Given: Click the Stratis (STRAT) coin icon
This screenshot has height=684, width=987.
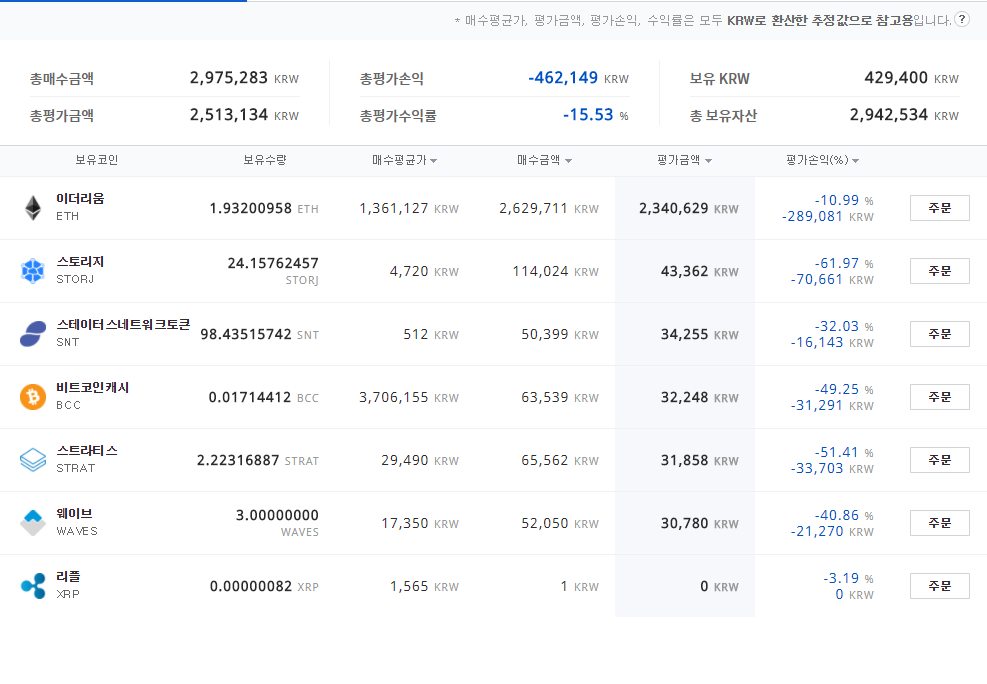Looking at the screenshot, I should [x=33, y=460].
